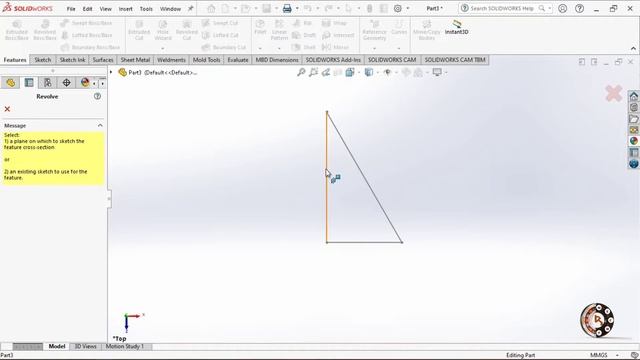Pin the menu bar with pushpin icon
The image size is (640, 360).
pos(190,9)
